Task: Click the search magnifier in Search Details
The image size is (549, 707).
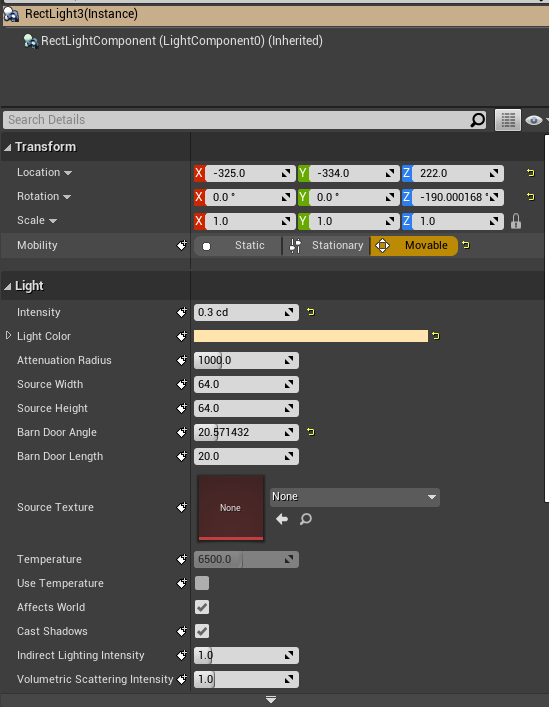Action: click(x=477, y=120)
